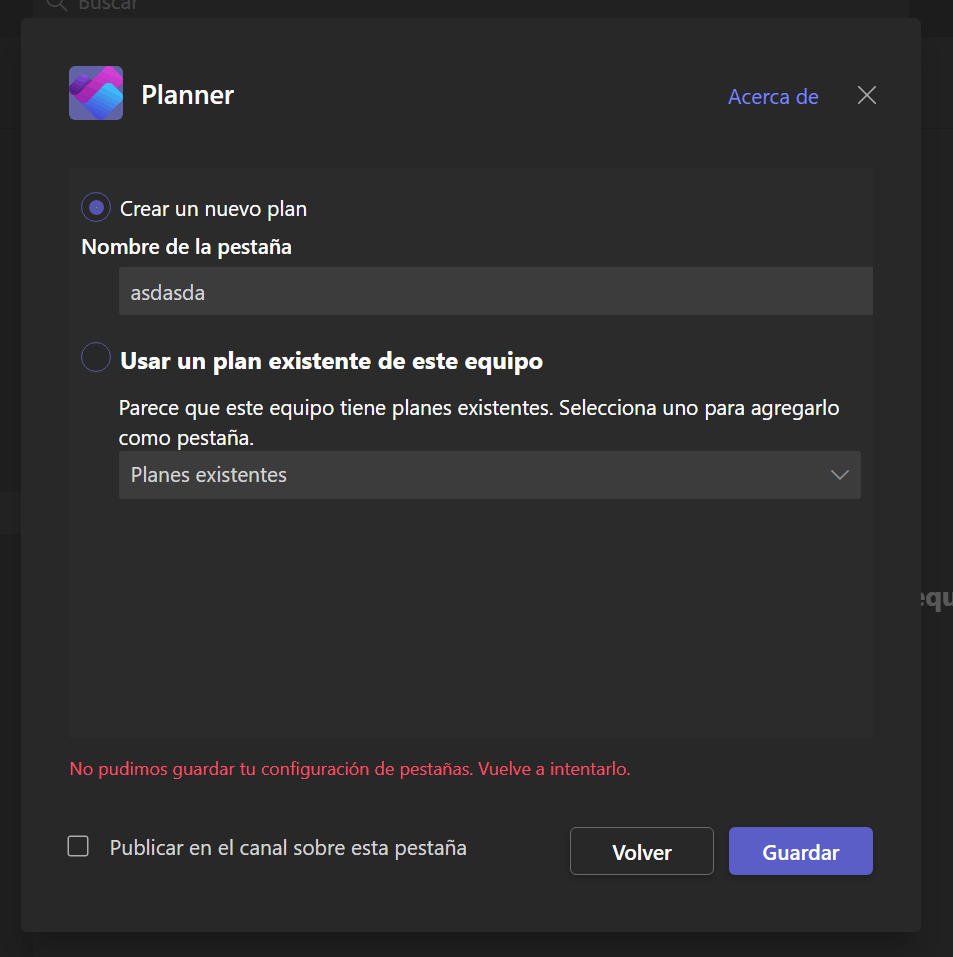Screen dimensions: 953x957
Task: Click the red error message about saving tabs
Action: point(350,768)
